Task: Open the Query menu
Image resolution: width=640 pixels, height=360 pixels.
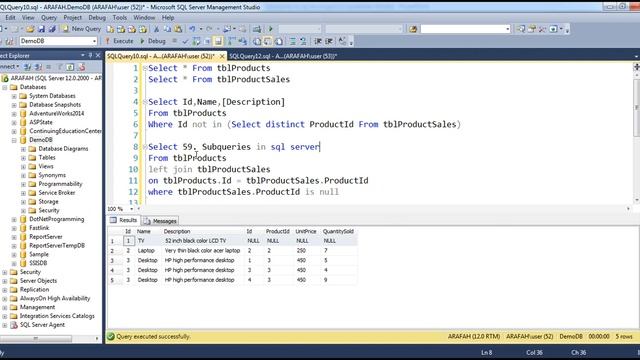Action: click(x=49, y=18)
